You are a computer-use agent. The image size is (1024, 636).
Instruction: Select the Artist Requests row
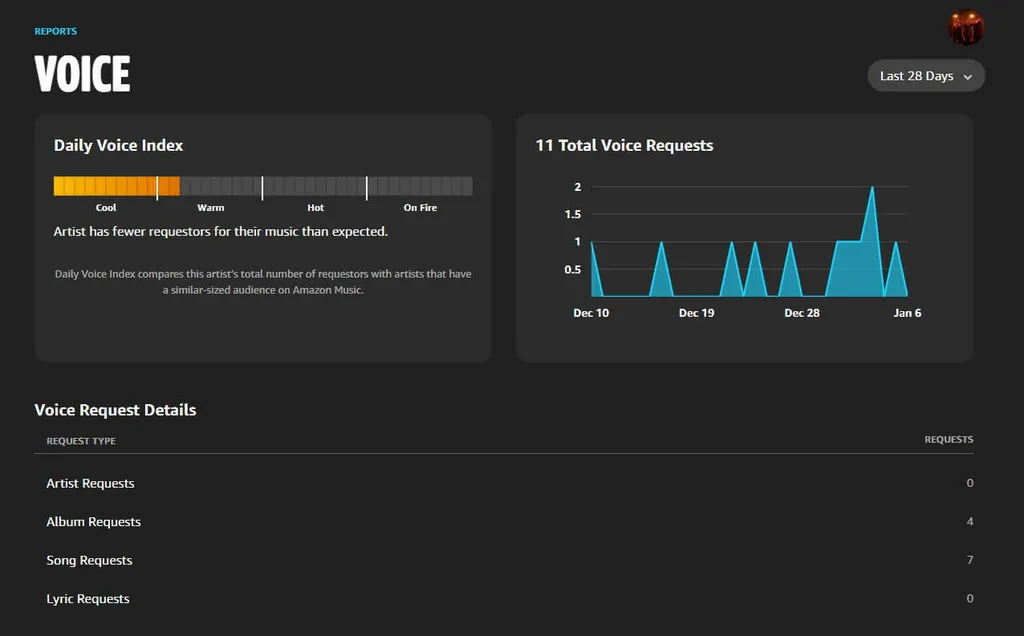pos(90,484)
